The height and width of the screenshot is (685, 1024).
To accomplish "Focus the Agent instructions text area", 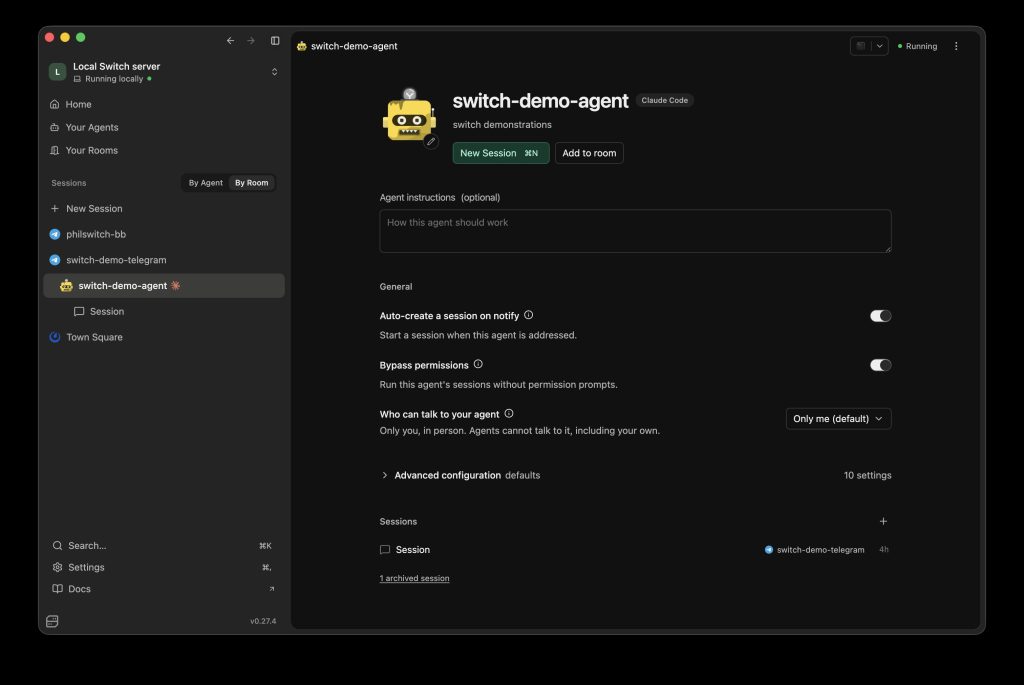I will 635,231.
